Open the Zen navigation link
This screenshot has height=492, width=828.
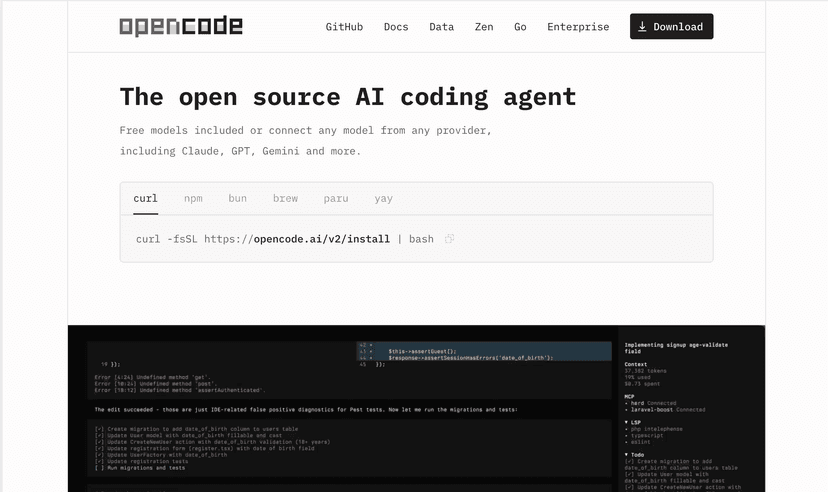click(x=484, y=27)
